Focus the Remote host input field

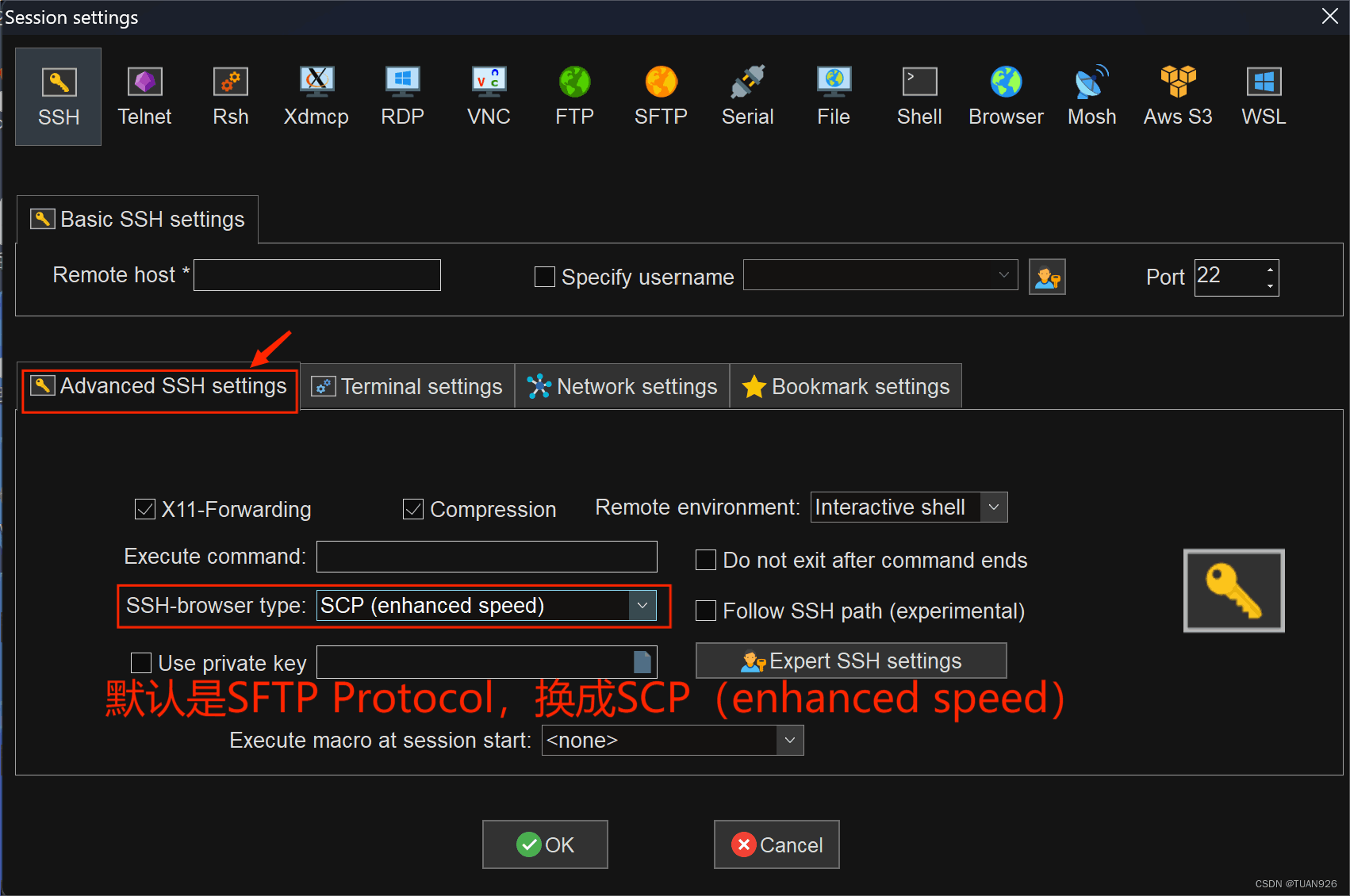pyautogui.click(x=317, y=275)
